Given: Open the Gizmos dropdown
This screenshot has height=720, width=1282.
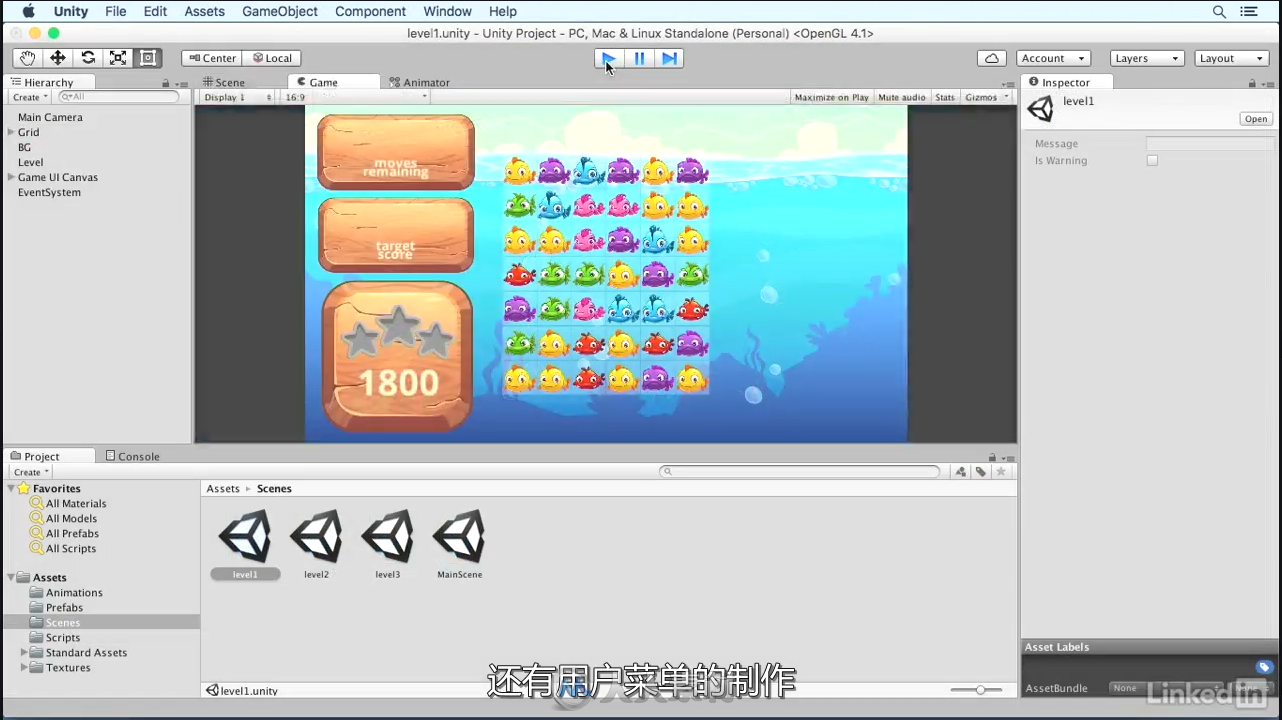Looking at the screenshot, I should pyautogui.click(x=986, y=97).
